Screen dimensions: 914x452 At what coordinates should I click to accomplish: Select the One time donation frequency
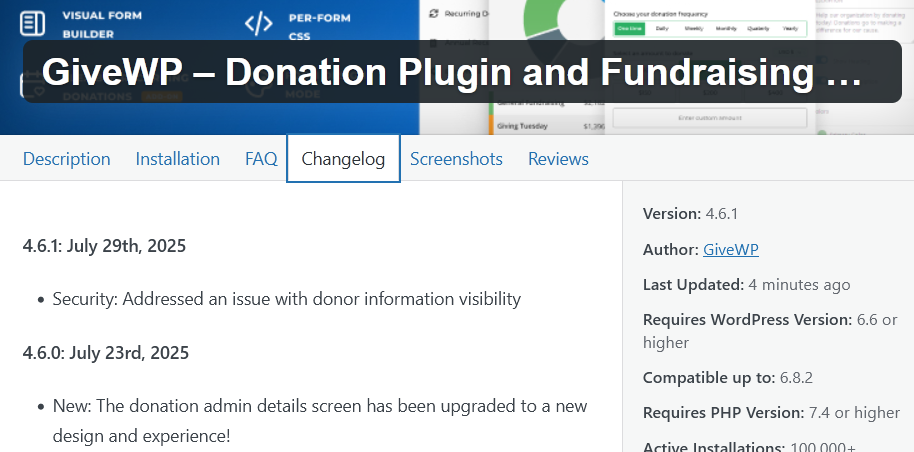[x=632, y=29]
